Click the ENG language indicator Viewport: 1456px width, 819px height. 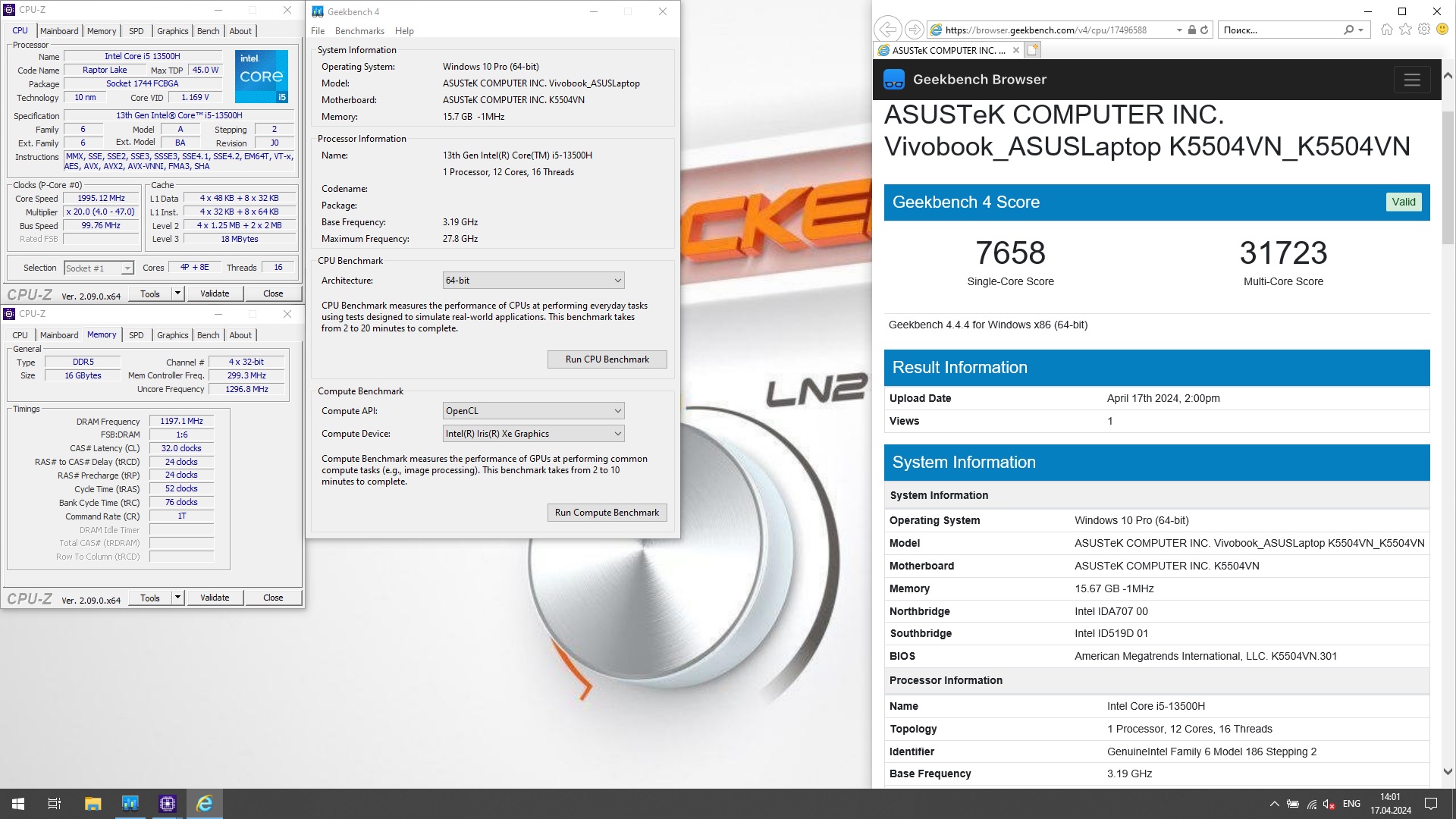tap(1351, 804)
